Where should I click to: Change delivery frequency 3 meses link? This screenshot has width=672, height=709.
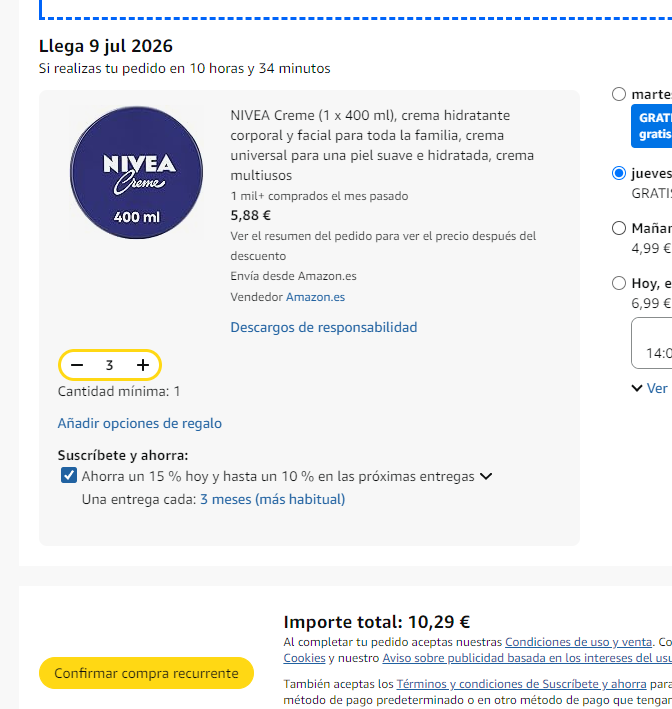pos(273,500)
